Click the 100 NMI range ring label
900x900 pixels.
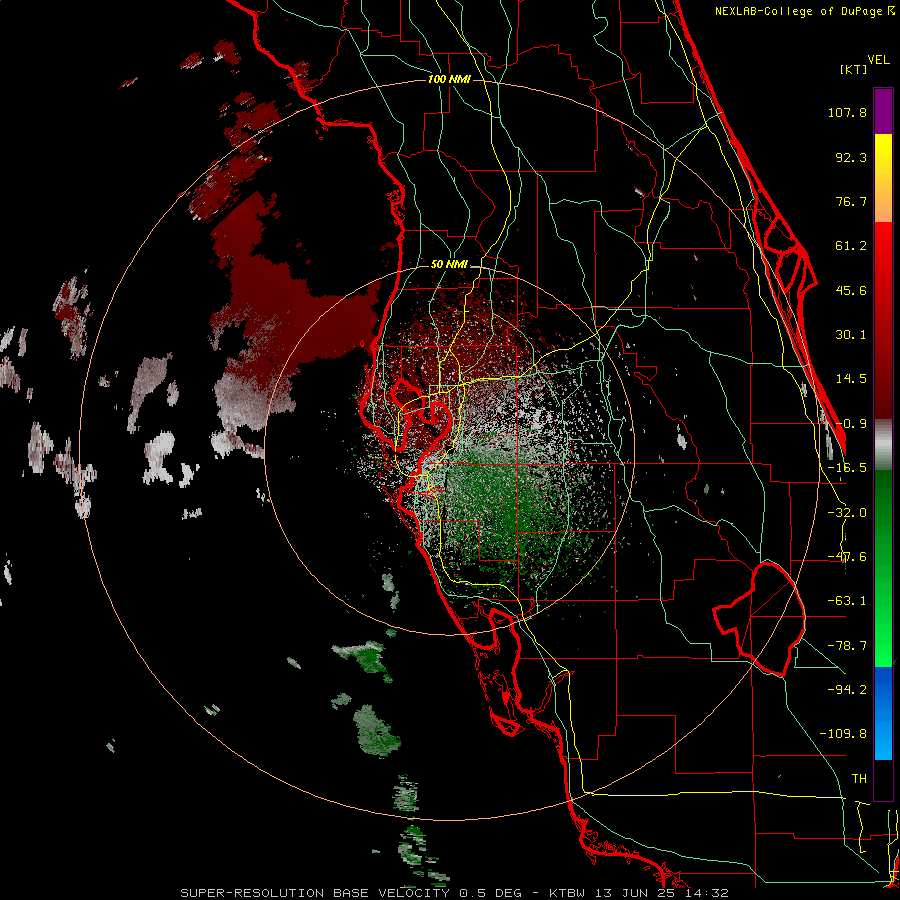click(x=449, y=79)
